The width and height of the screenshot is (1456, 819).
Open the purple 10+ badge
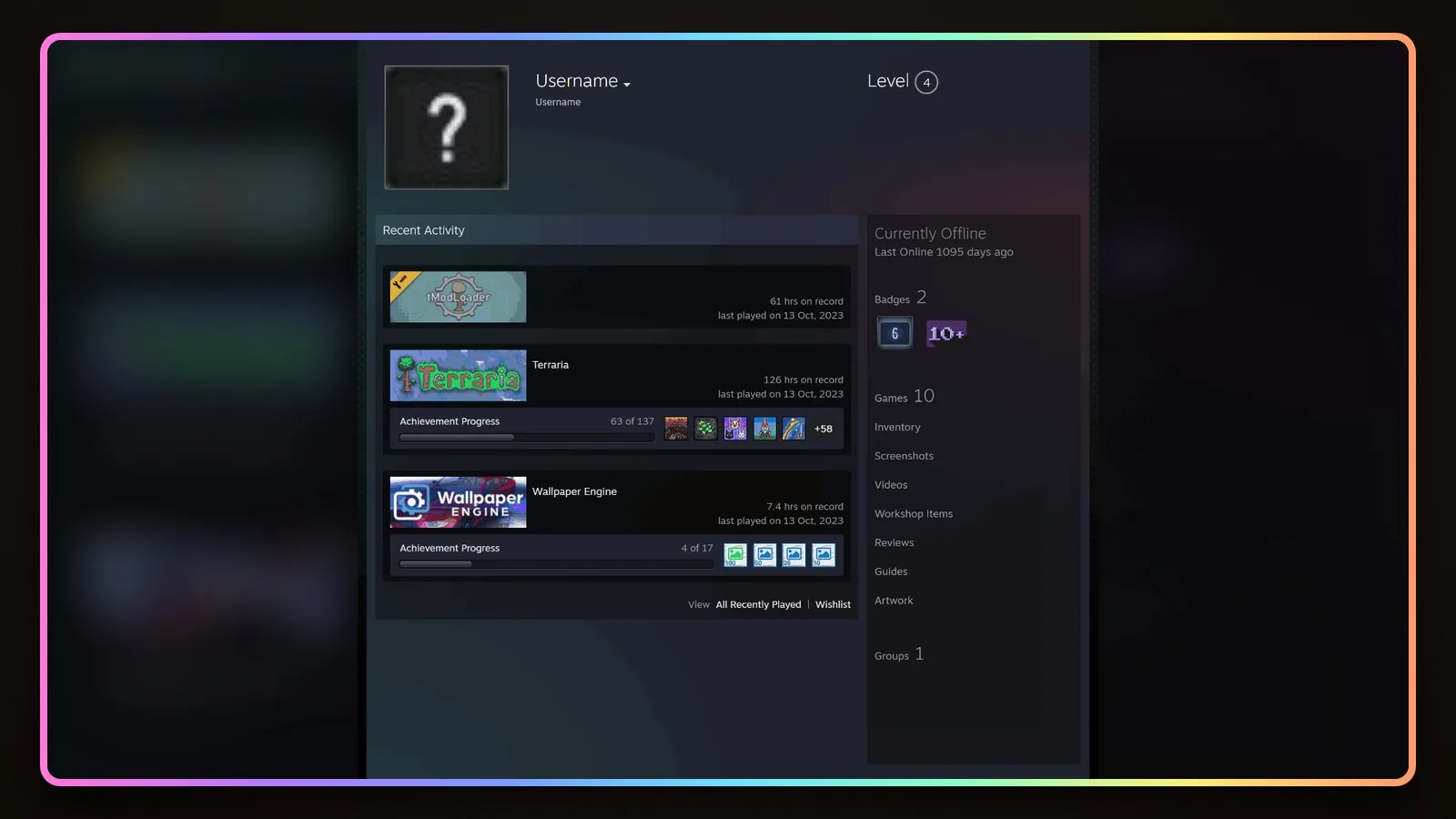pyautogui.click(x=946, y=333)
